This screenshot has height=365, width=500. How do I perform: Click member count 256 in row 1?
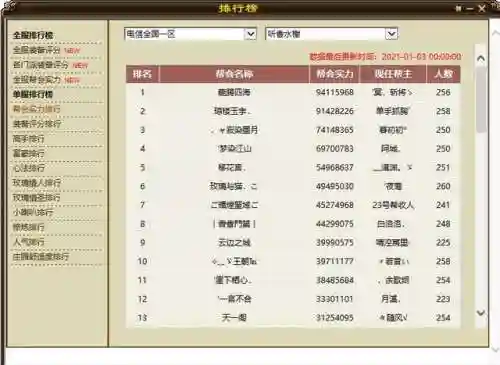443,92
